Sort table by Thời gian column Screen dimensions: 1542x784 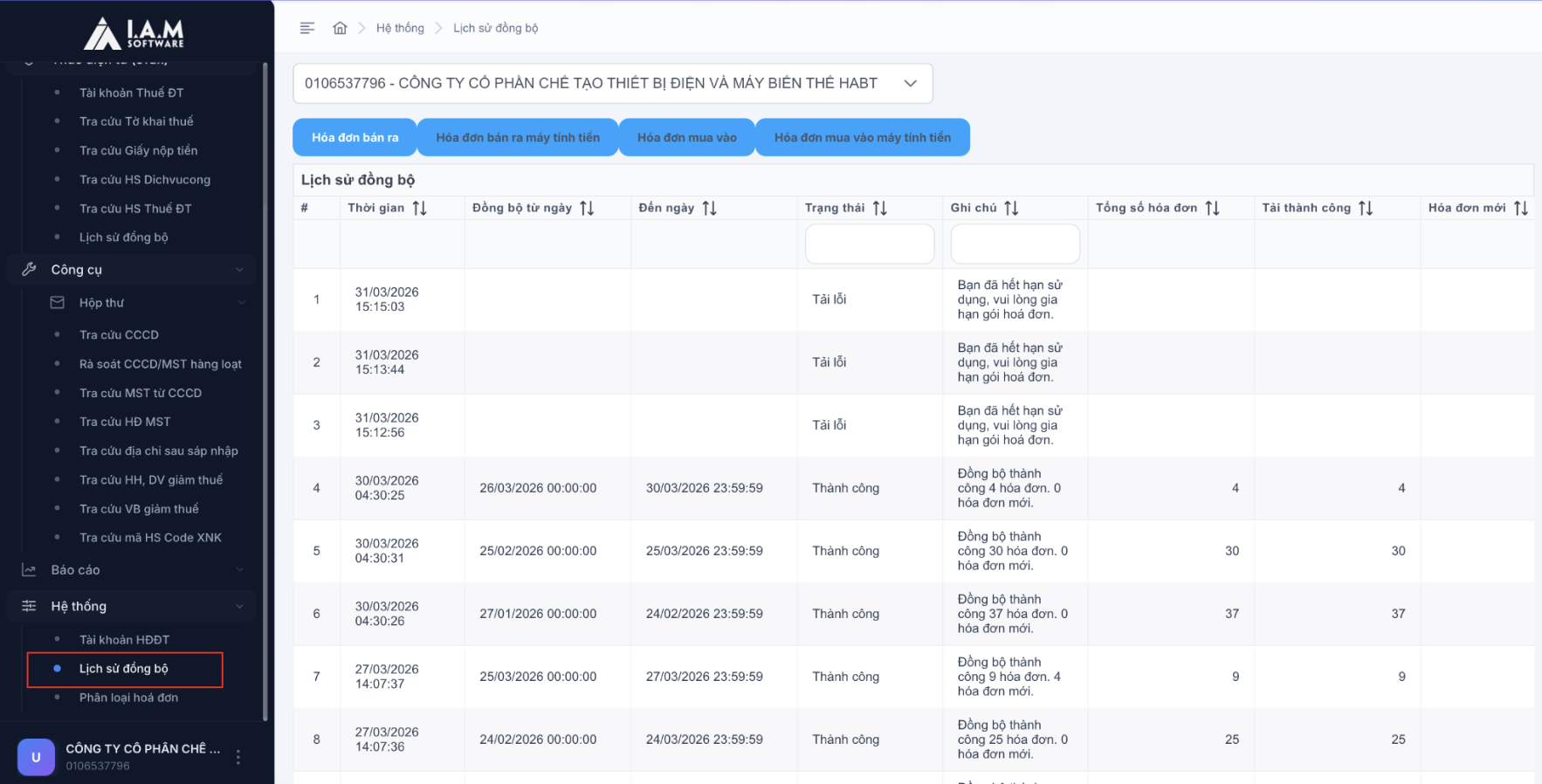pos(419,208)
